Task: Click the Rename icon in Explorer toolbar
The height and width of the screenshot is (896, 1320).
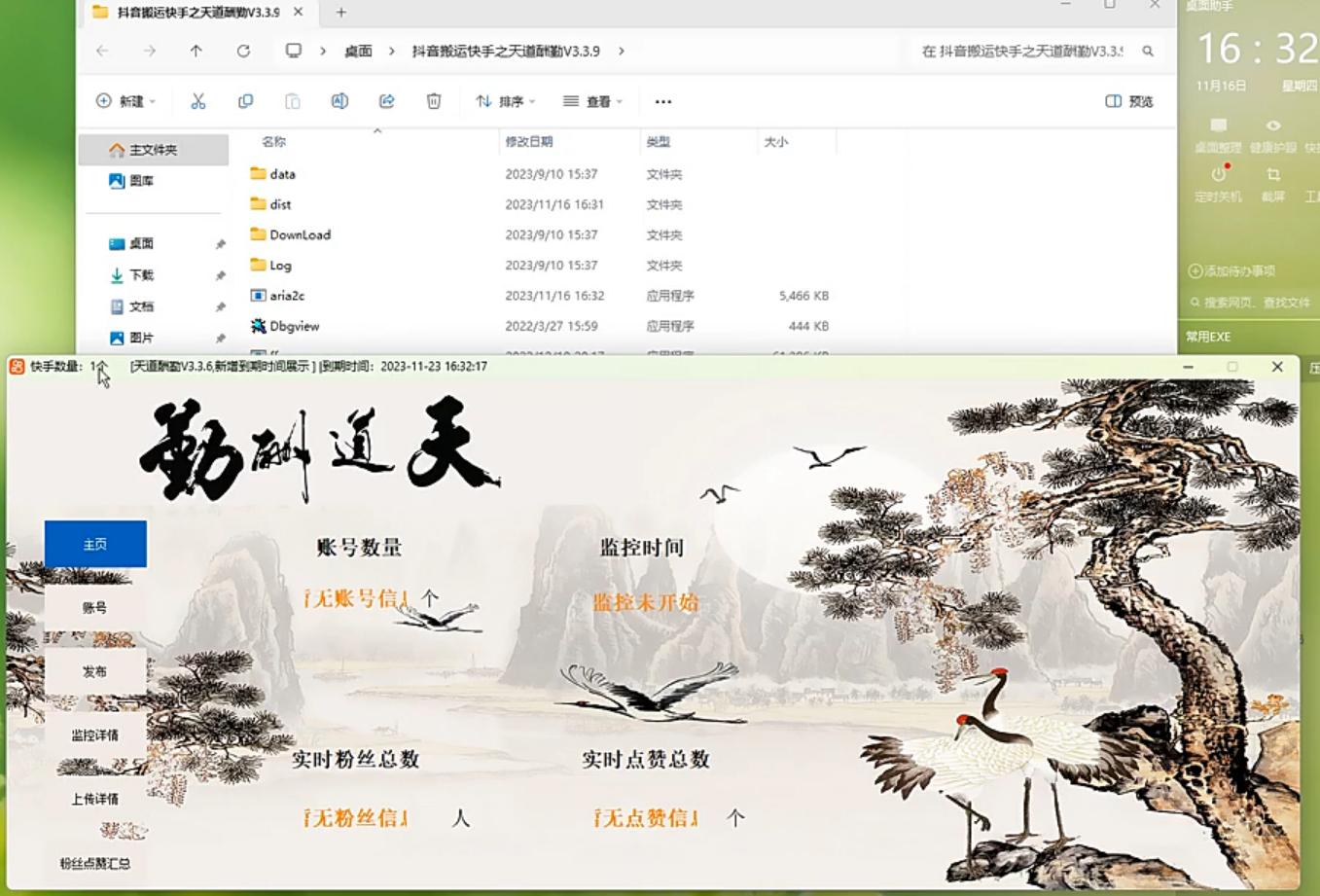Action: (x=339, y=100)
